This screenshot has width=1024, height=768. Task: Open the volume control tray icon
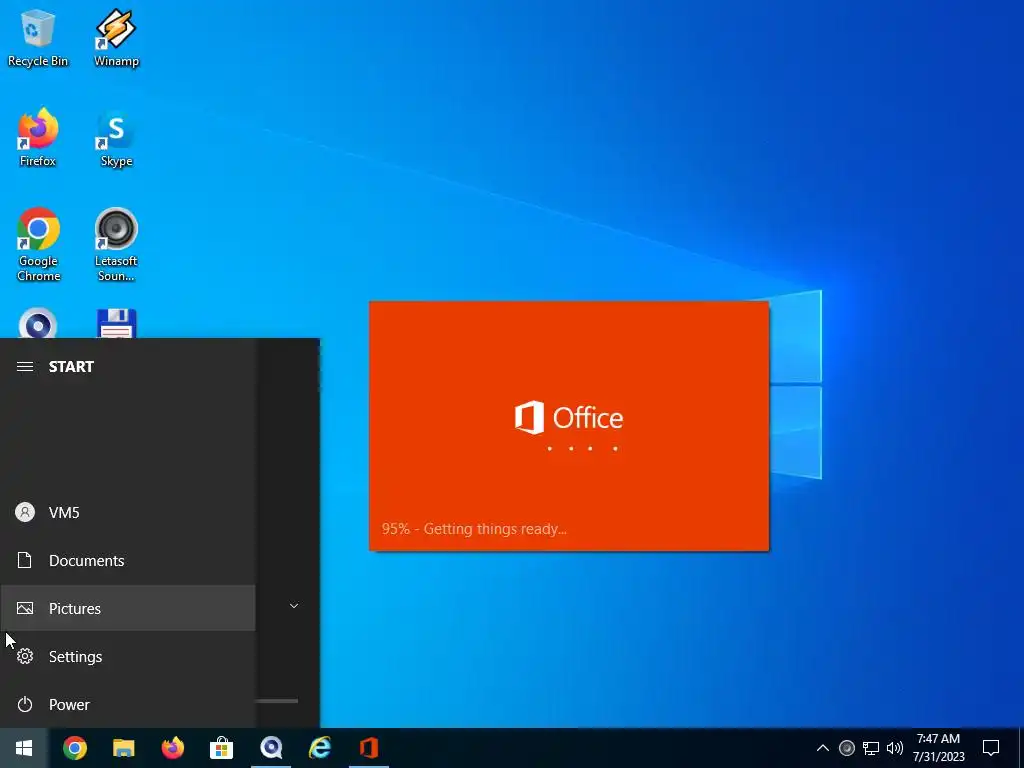coord(895,748)
